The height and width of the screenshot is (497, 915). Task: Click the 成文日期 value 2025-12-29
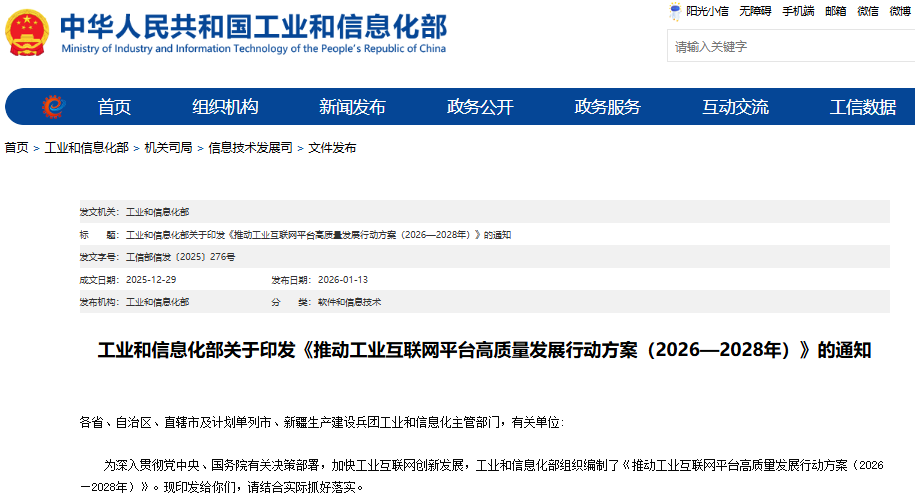(x=151, y=279)
